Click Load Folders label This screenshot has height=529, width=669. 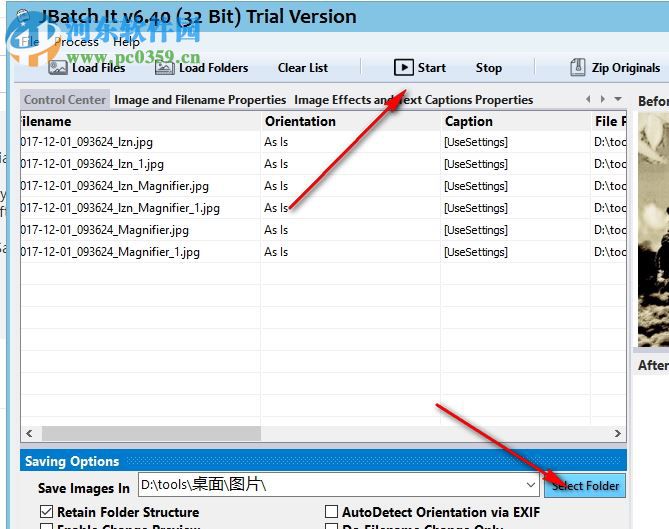(213, 68)
